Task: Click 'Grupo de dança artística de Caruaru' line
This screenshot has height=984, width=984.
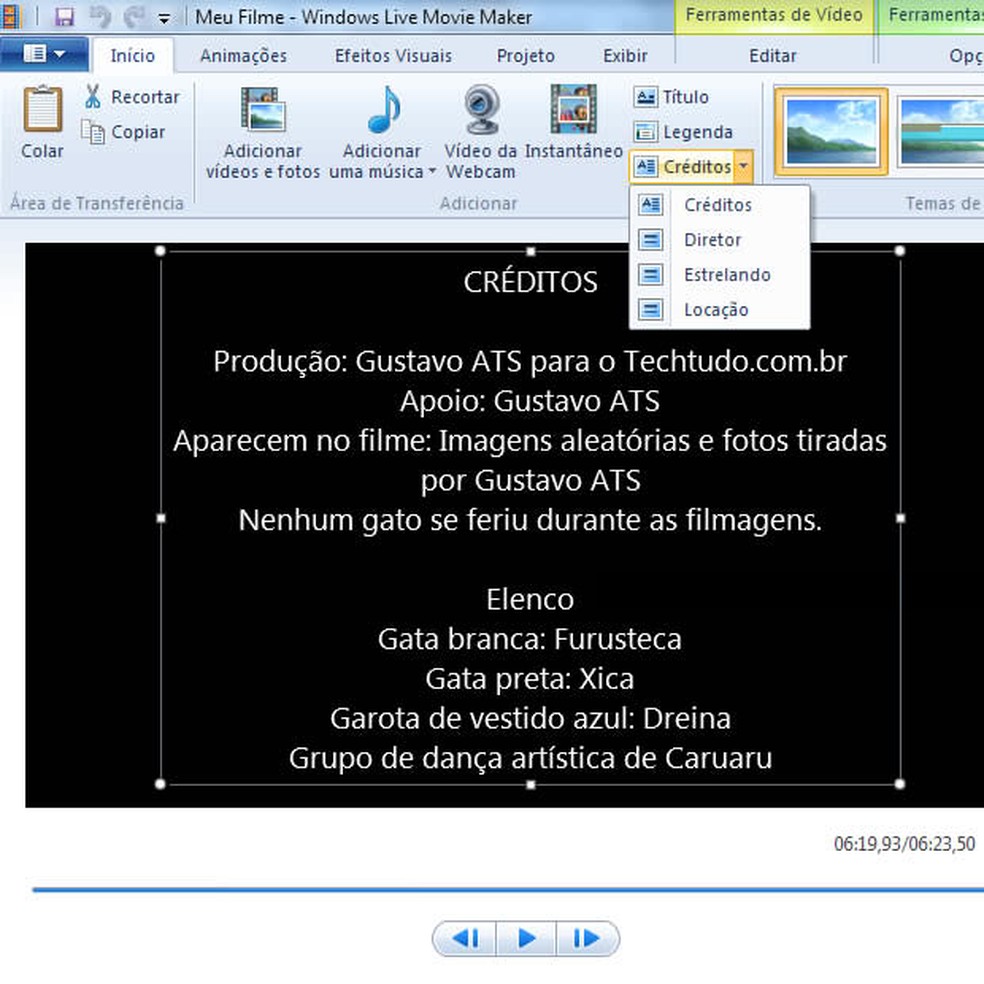Action: 530,759
